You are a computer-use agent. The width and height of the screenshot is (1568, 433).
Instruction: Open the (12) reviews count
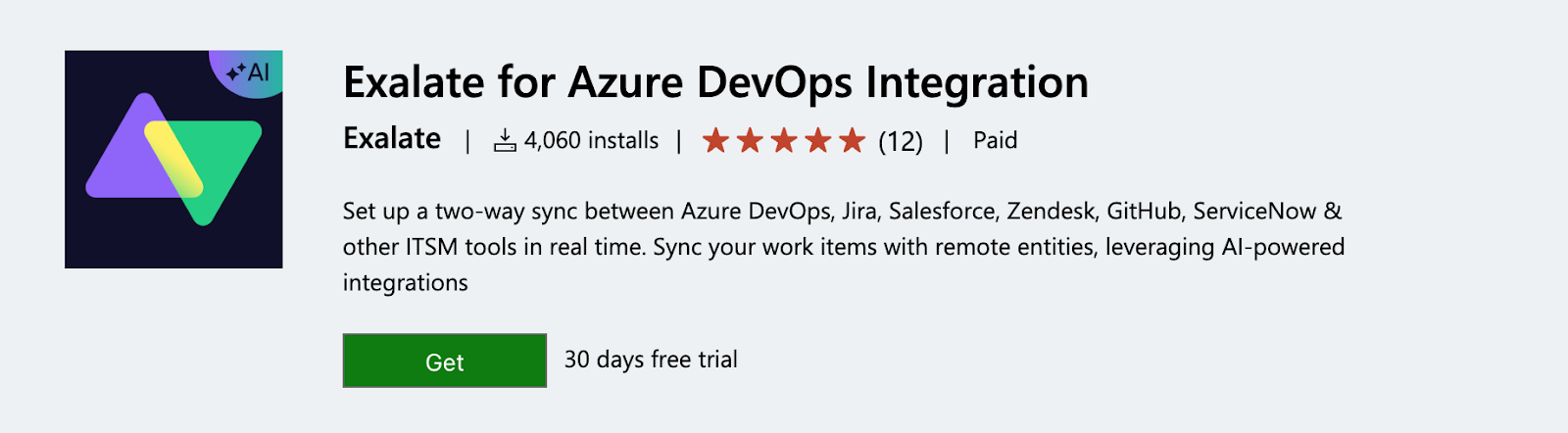click(901, 142)
